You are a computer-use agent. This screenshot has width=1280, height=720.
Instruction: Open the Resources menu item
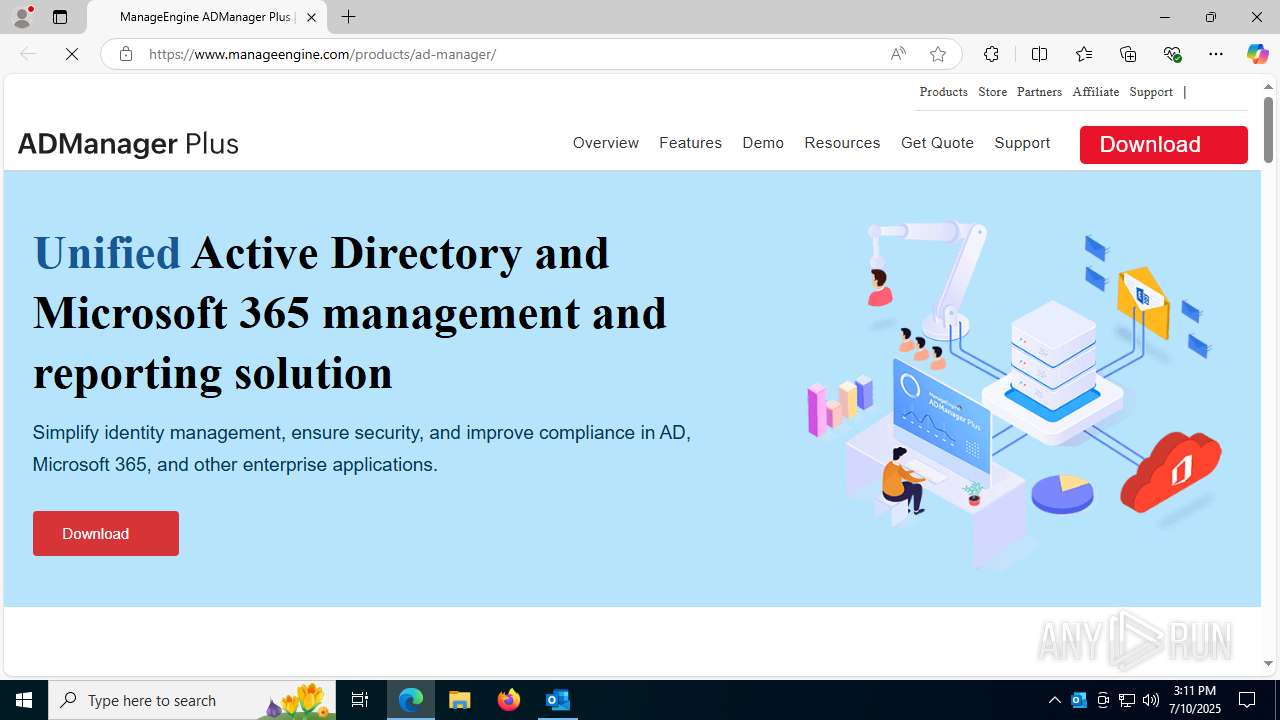842,143
